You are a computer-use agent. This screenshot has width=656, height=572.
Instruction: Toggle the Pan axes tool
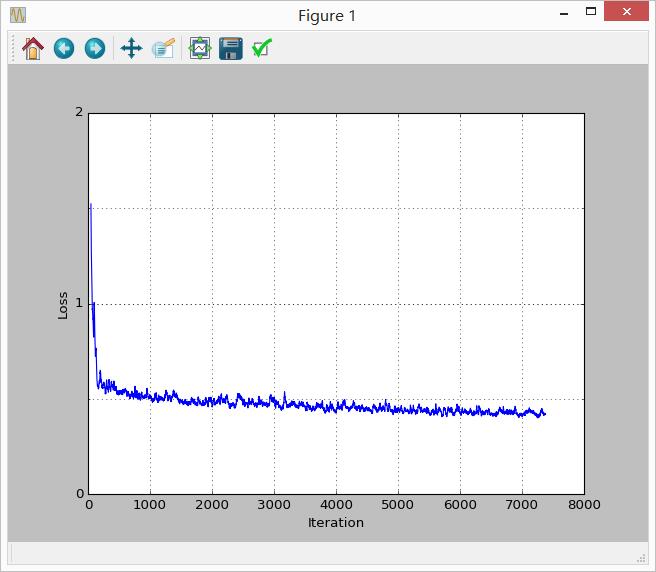tap(130, 48)
